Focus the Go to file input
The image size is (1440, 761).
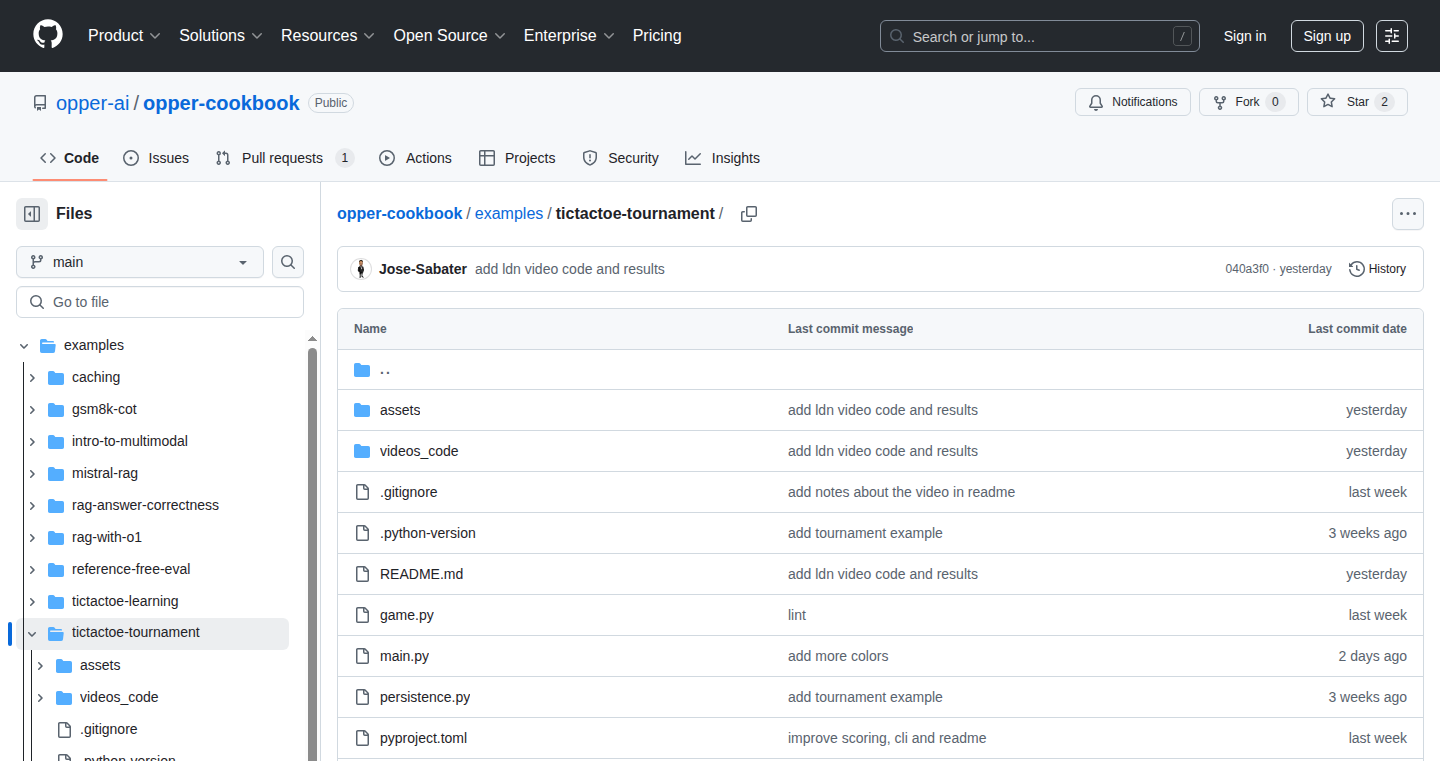(160, 302)
